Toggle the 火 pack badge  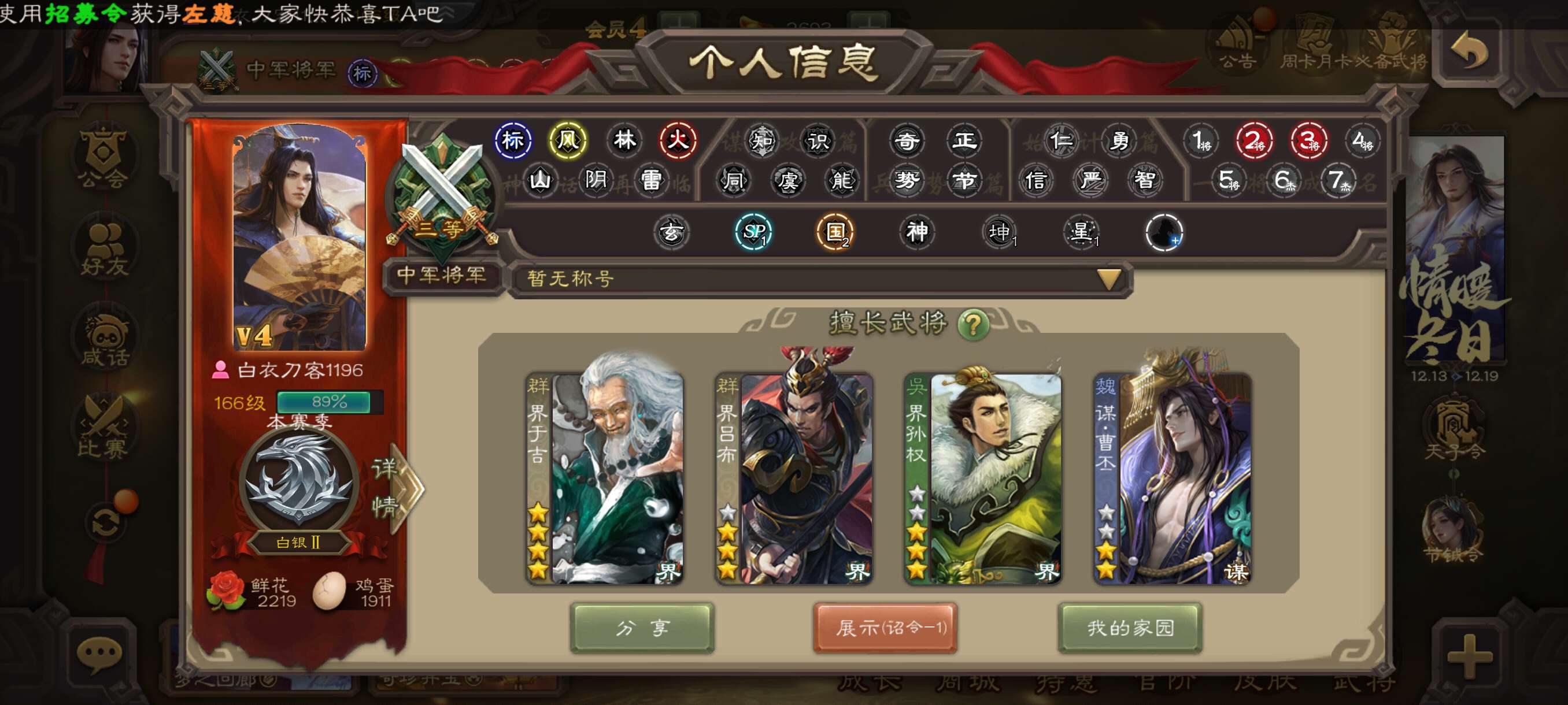tap(678, 140)
